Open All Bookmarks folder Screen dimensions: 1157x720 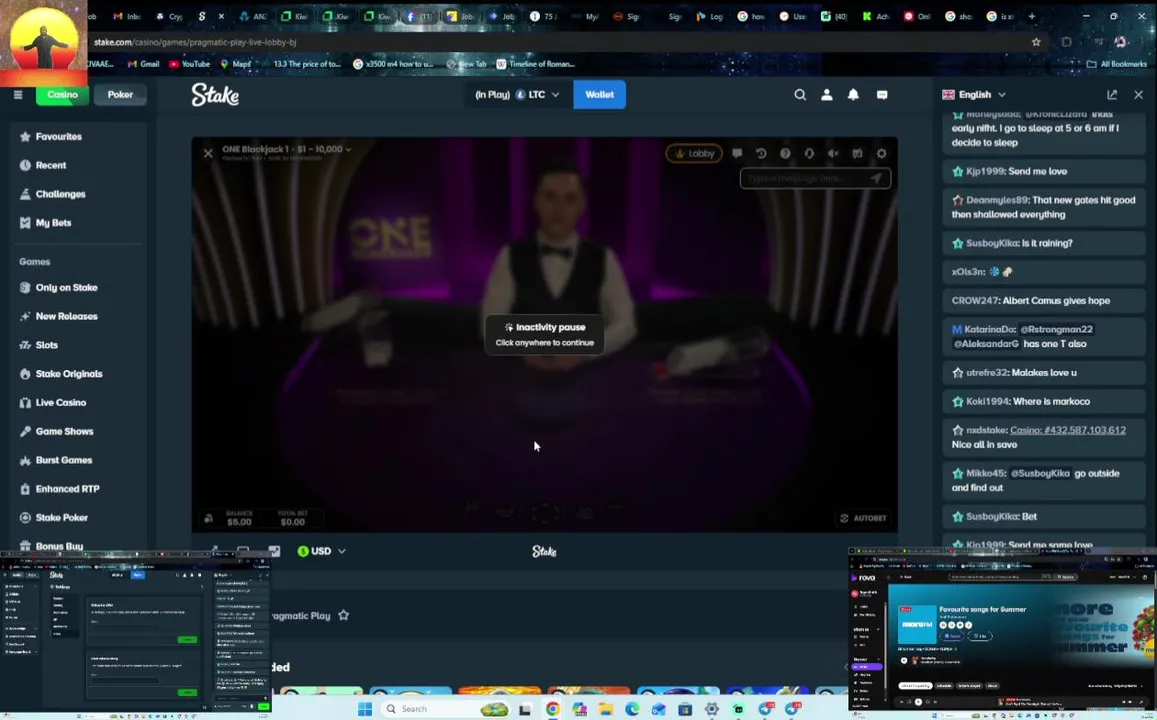tap(1117, 64)
